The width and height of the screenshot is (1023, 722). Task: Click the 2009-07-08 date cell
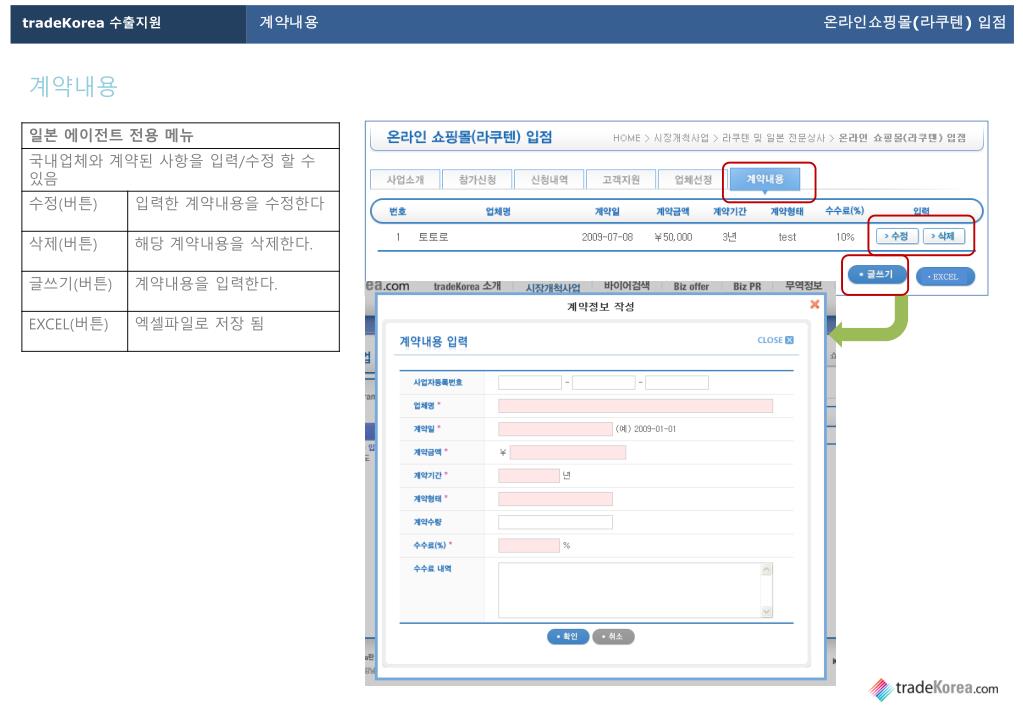(x=607, y=237)
